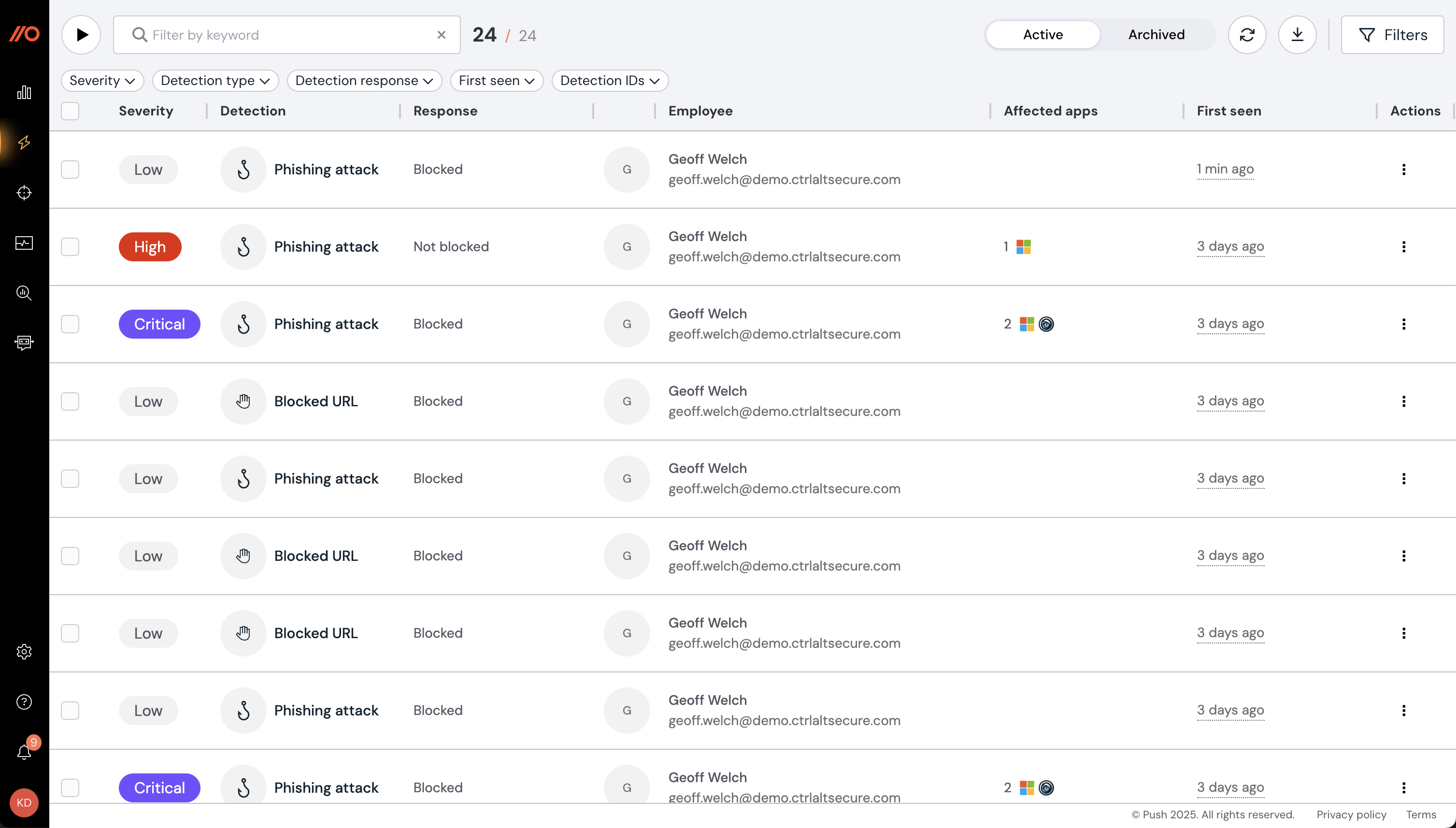The width and height of the screenshot is (1456, 828).
Task: Switch to the Archived tab
Action: [1156, 35]
